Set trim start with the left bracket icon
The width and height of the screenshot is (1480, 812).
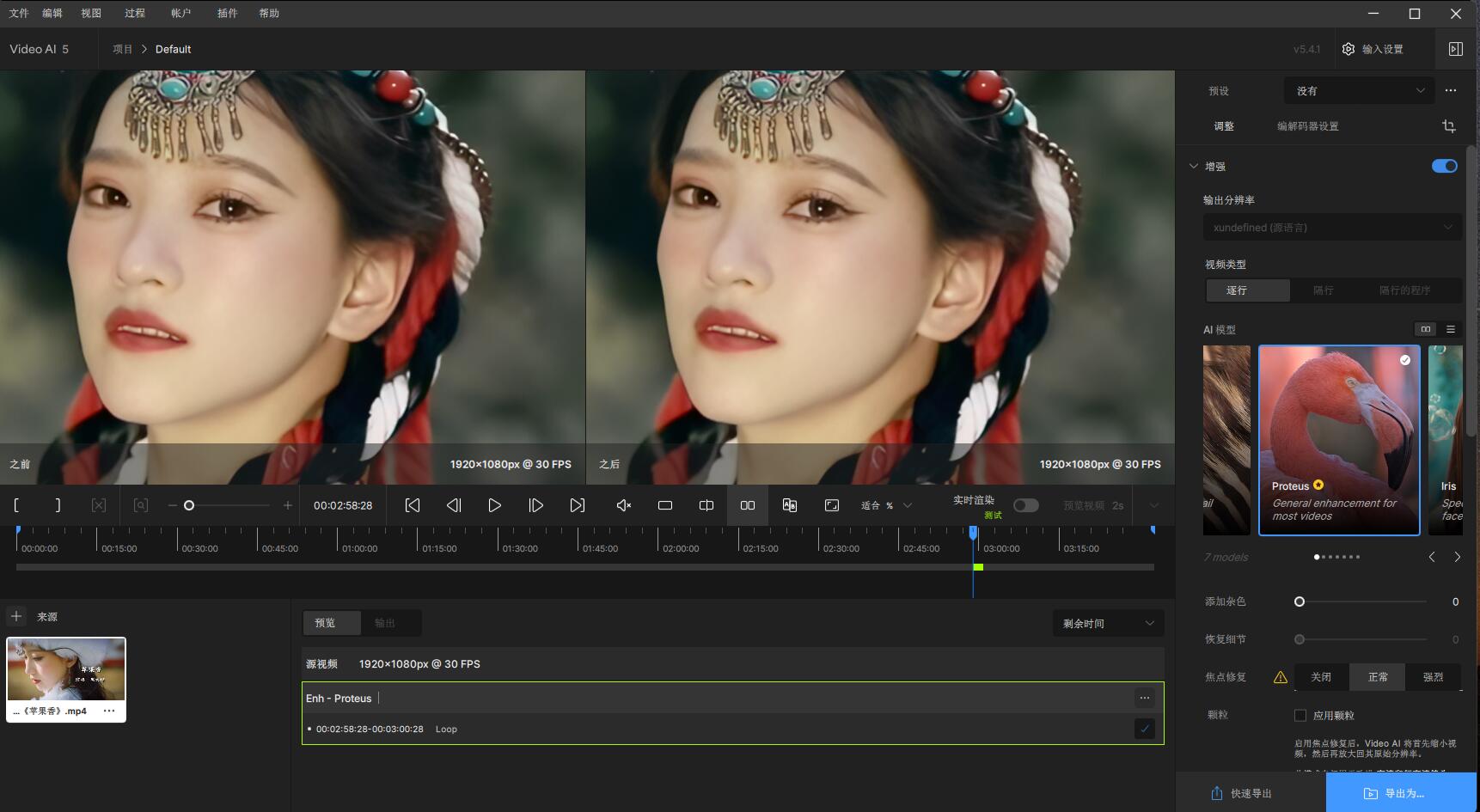coord(16,505)
